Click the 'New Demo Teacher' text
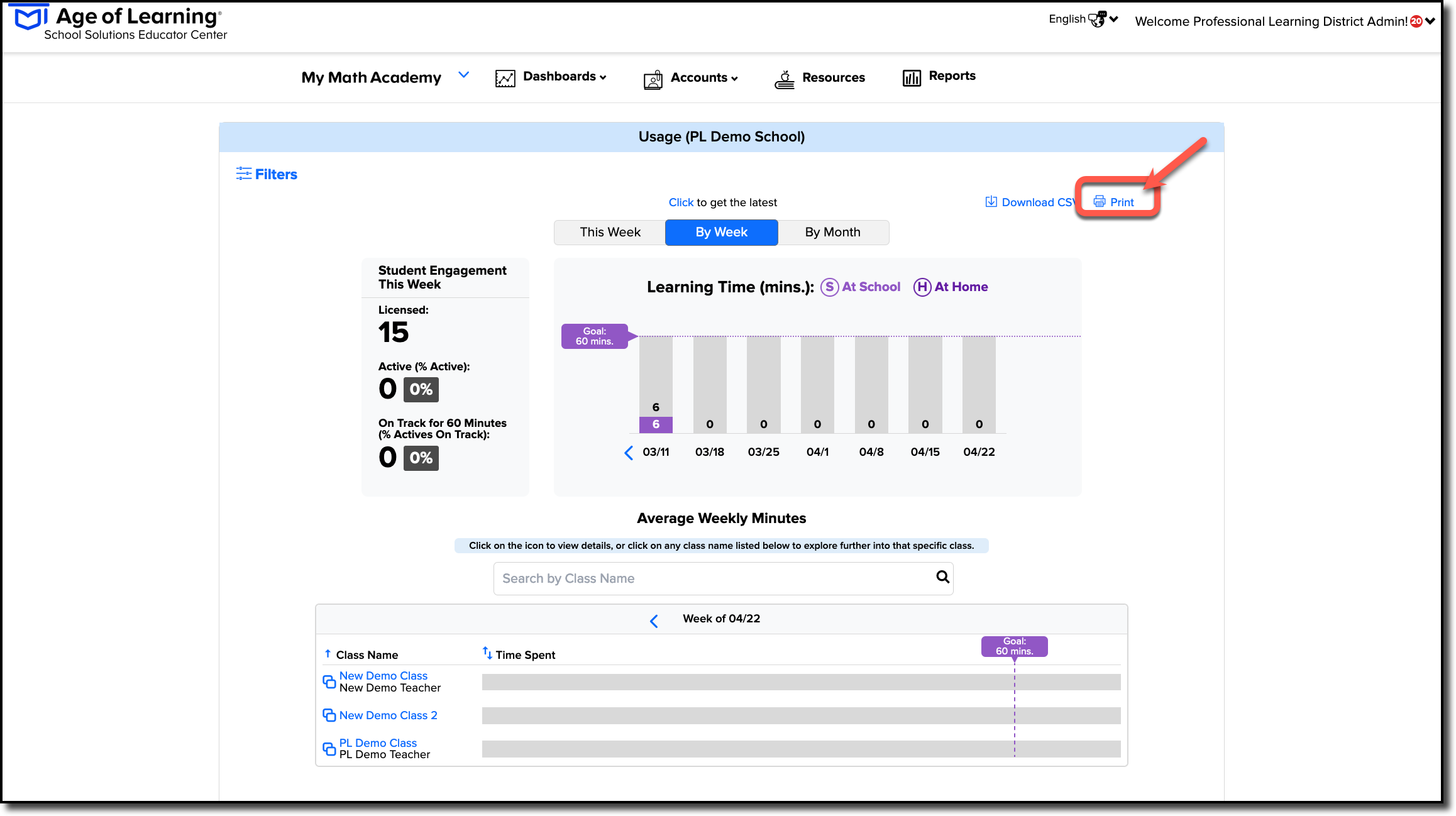 click(x=390, y=688)
